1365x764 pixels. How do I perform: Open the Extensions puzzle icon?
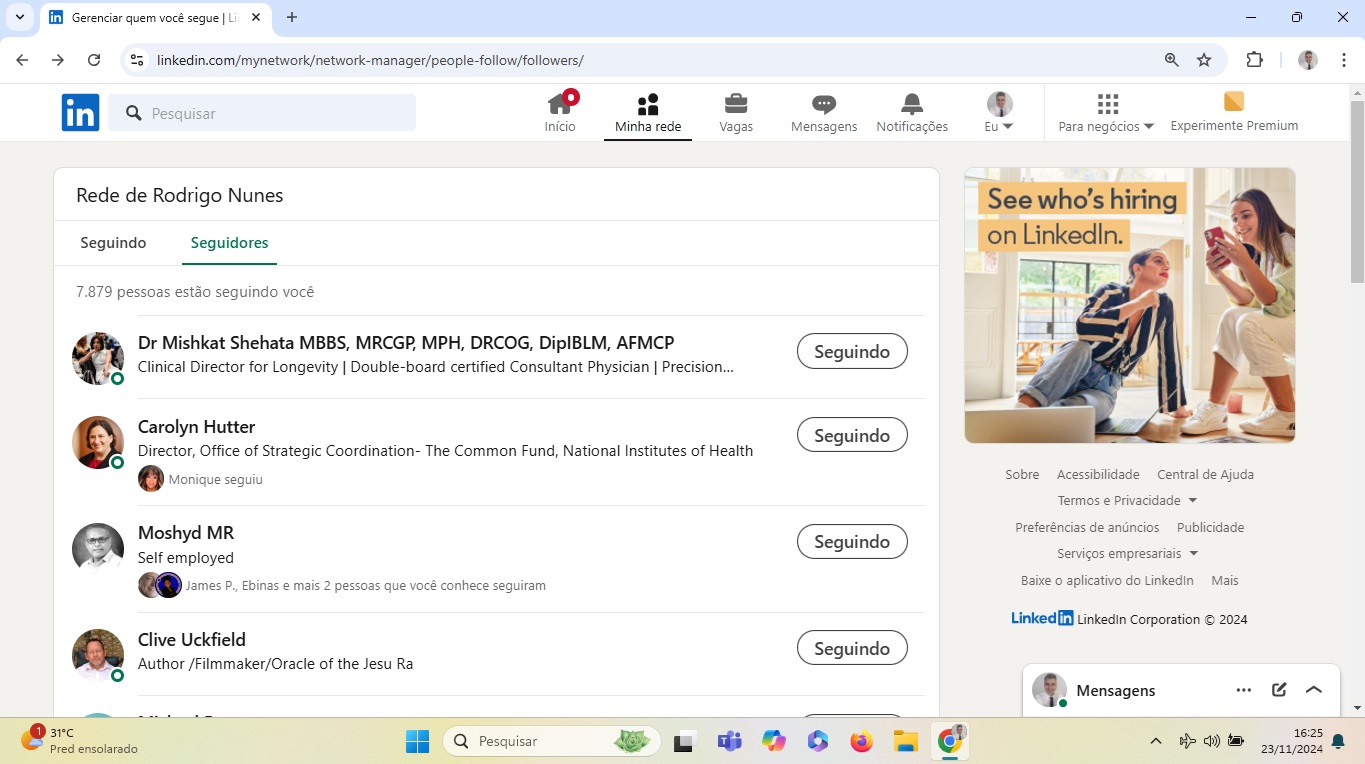[x=1254, y=60]
